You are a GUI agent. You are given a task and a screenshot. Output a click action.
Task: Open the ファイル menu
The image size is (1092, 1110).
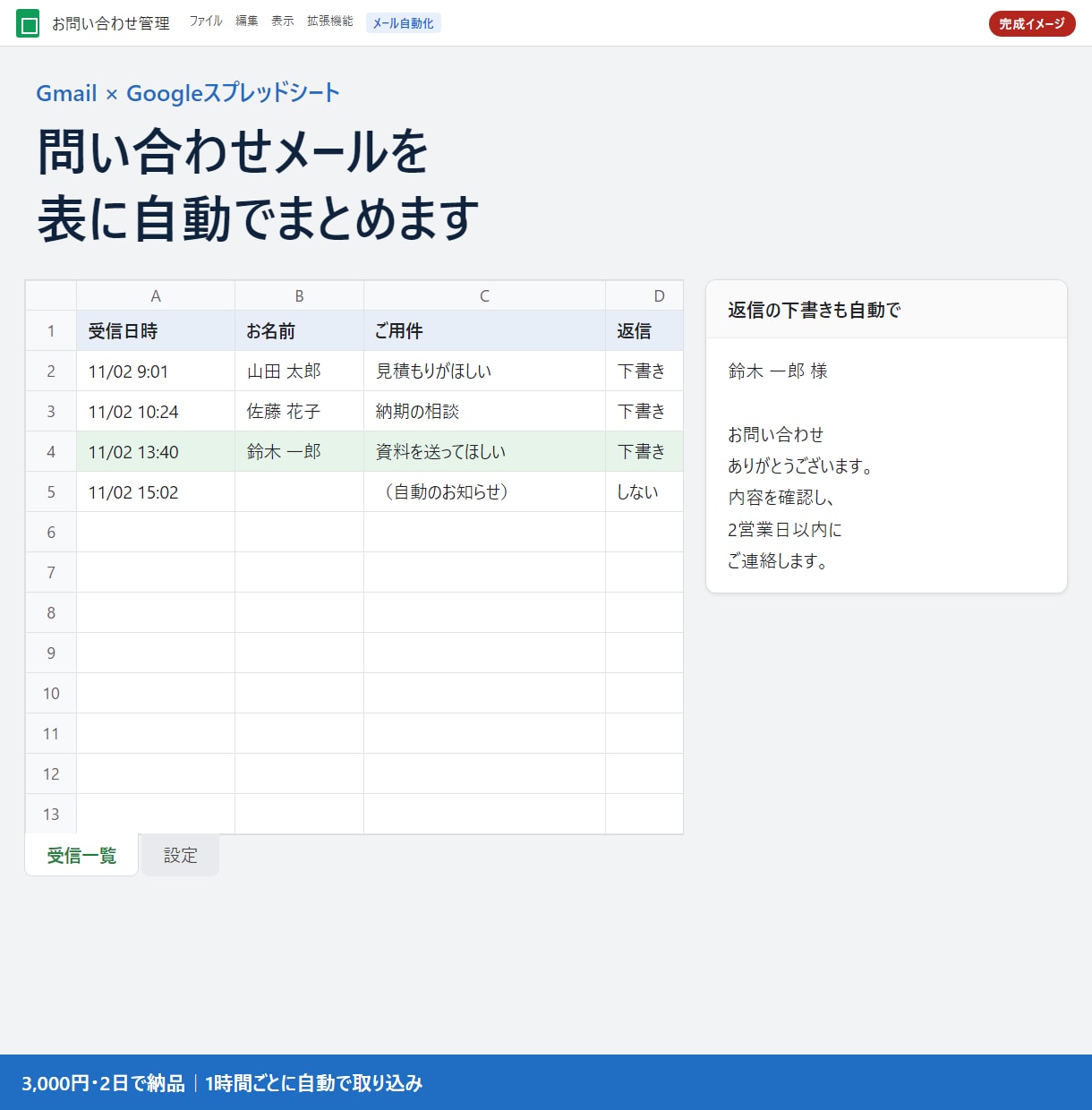[x=205, y=21]
